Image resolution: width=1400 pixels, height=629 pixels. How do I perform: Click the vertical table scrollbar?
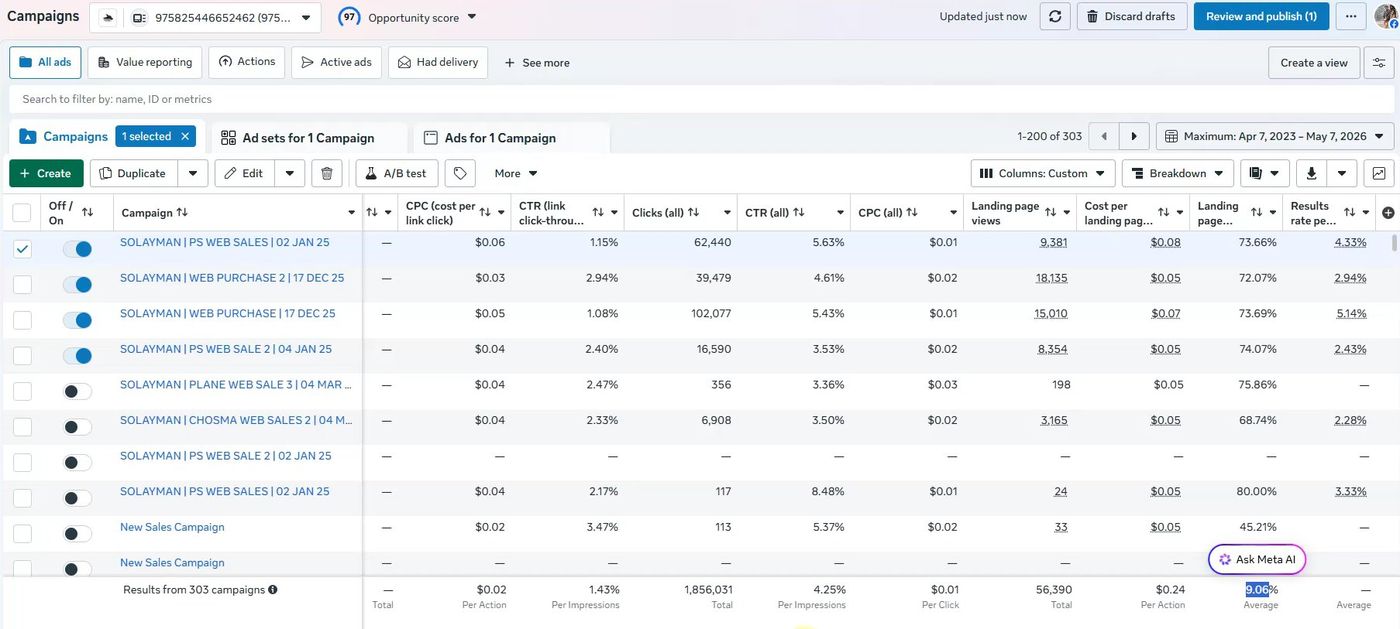point(1395,241)
